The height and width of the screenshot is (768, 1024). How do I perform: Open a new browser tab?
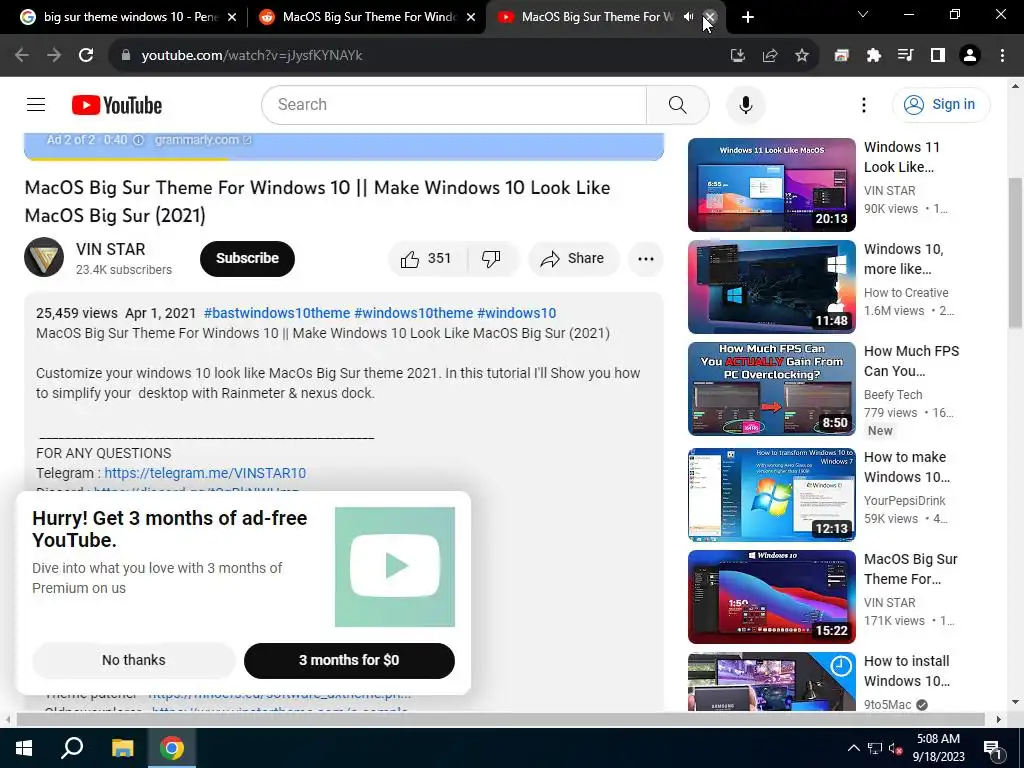(x=748, y=17)
